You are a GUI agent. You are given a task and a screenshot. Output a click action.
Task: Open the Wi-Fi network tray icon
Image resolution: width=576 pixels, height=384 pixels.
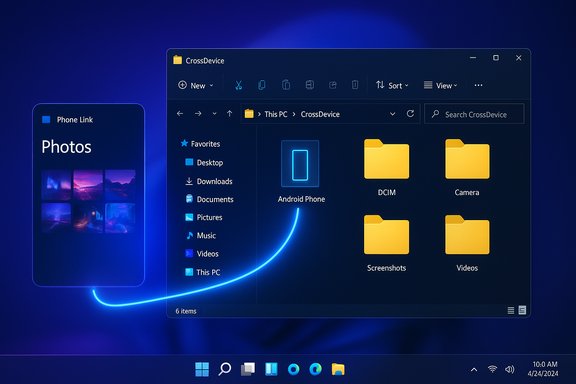point(492,369)
